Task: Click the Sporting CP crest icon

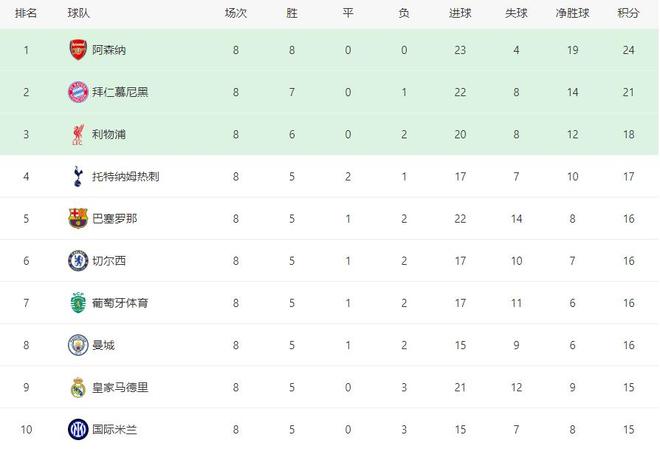Action: point(78,302)
